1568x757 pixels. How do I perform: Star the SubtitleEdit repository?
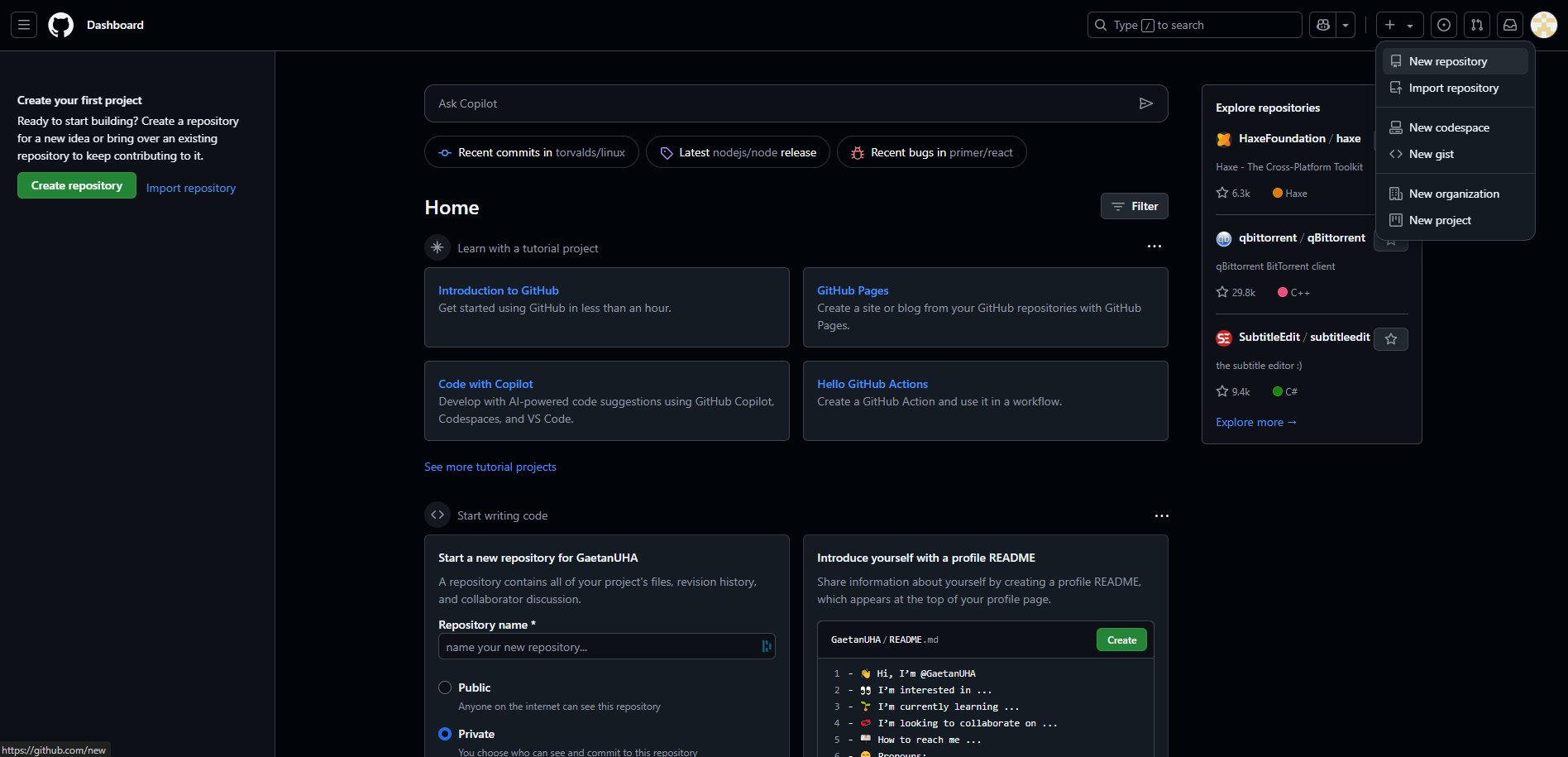pos(1391,339)
